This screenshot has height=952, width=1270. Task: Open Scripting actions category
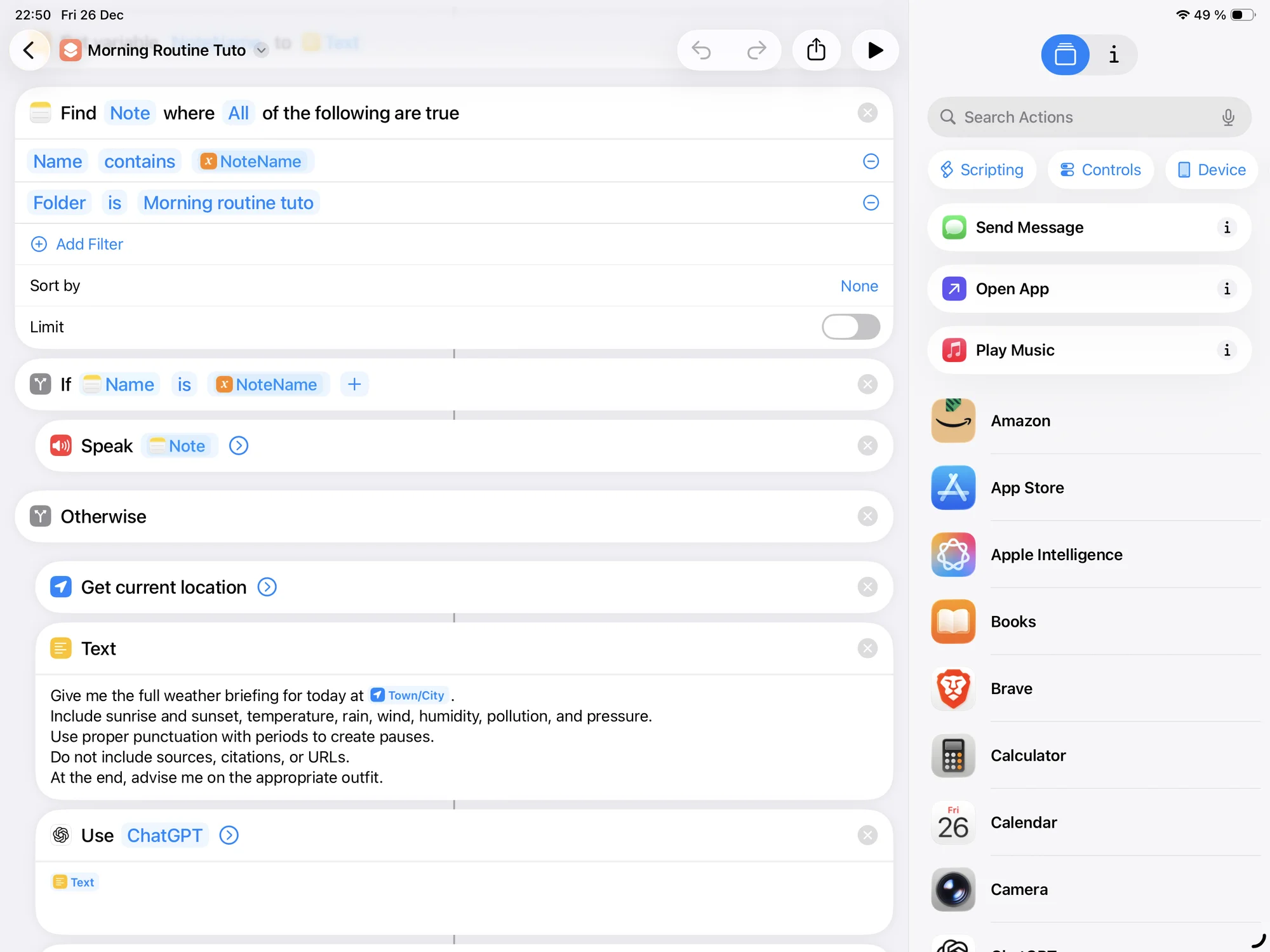pos(982,170)
